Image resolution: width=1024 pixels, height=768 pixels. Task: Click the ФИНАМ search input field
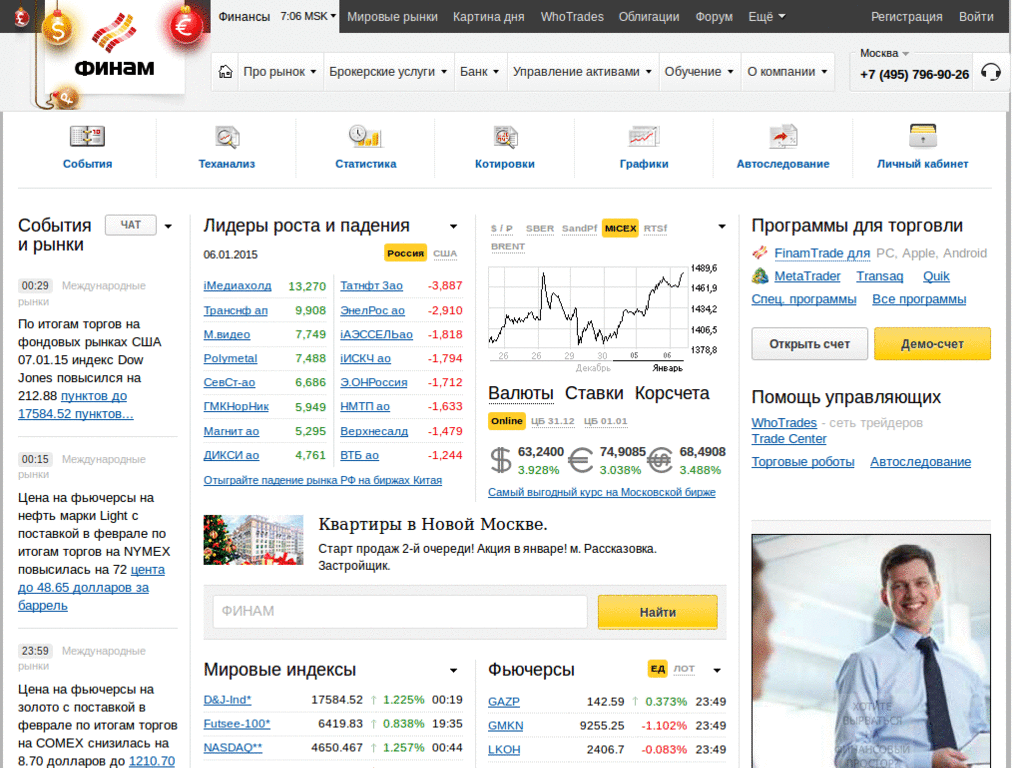[400, 611]
